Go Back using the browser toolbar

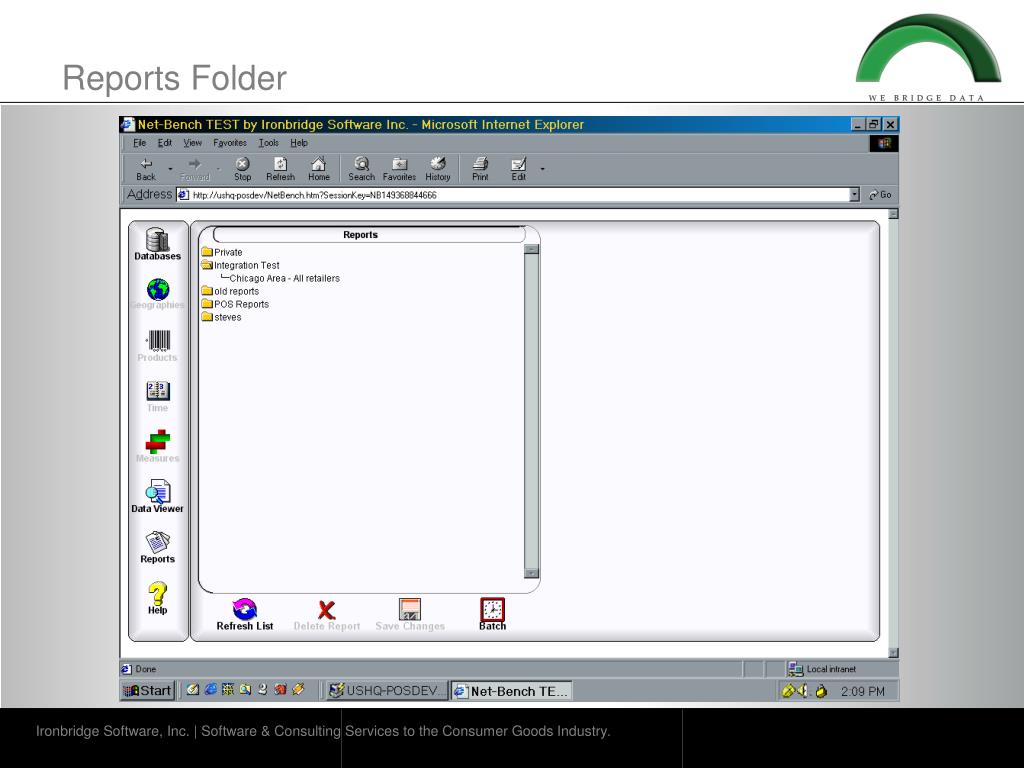146,168
